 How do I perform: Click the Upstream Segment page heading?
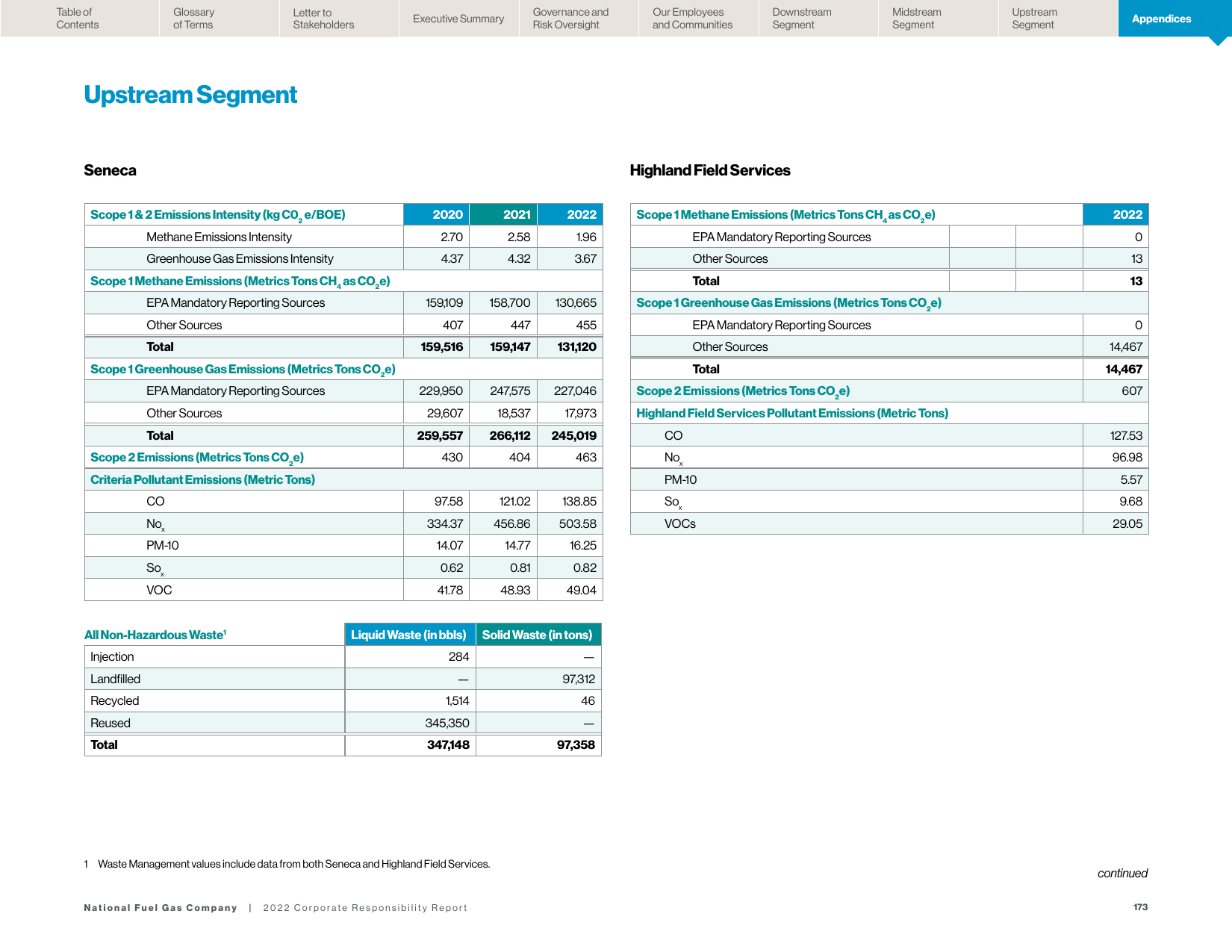tap(190, 95)
